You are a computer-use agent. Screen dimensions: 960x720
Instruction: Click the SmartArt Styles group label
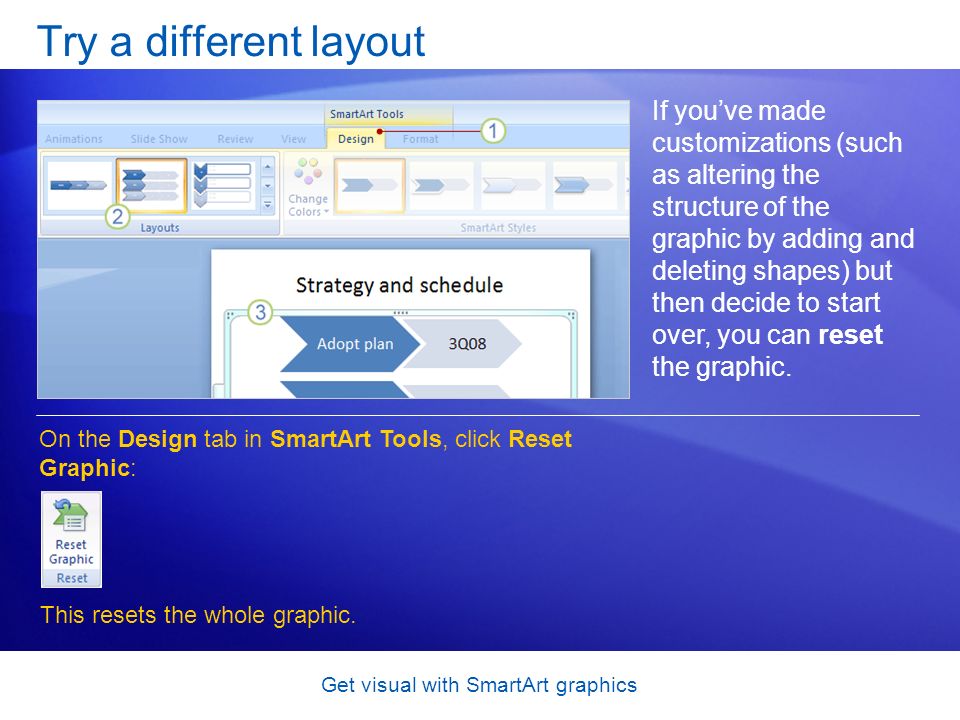tap(498, 228)
